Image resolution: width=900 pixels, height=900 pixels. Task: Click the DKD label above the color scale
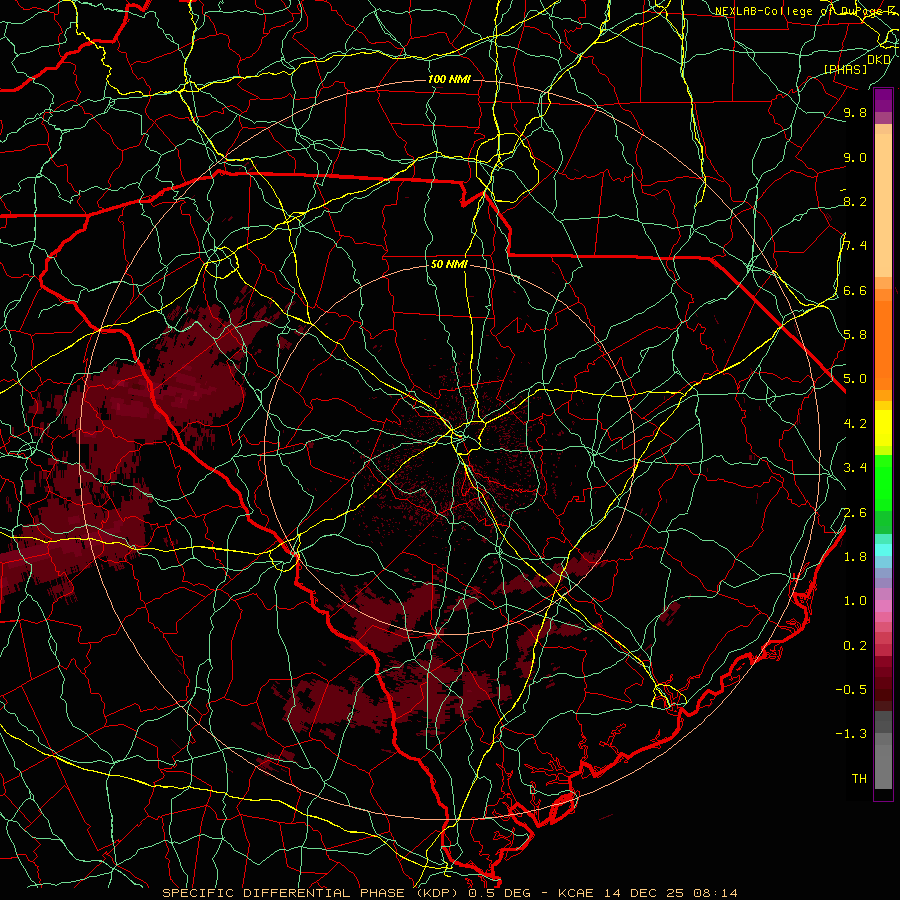[879, 60]
